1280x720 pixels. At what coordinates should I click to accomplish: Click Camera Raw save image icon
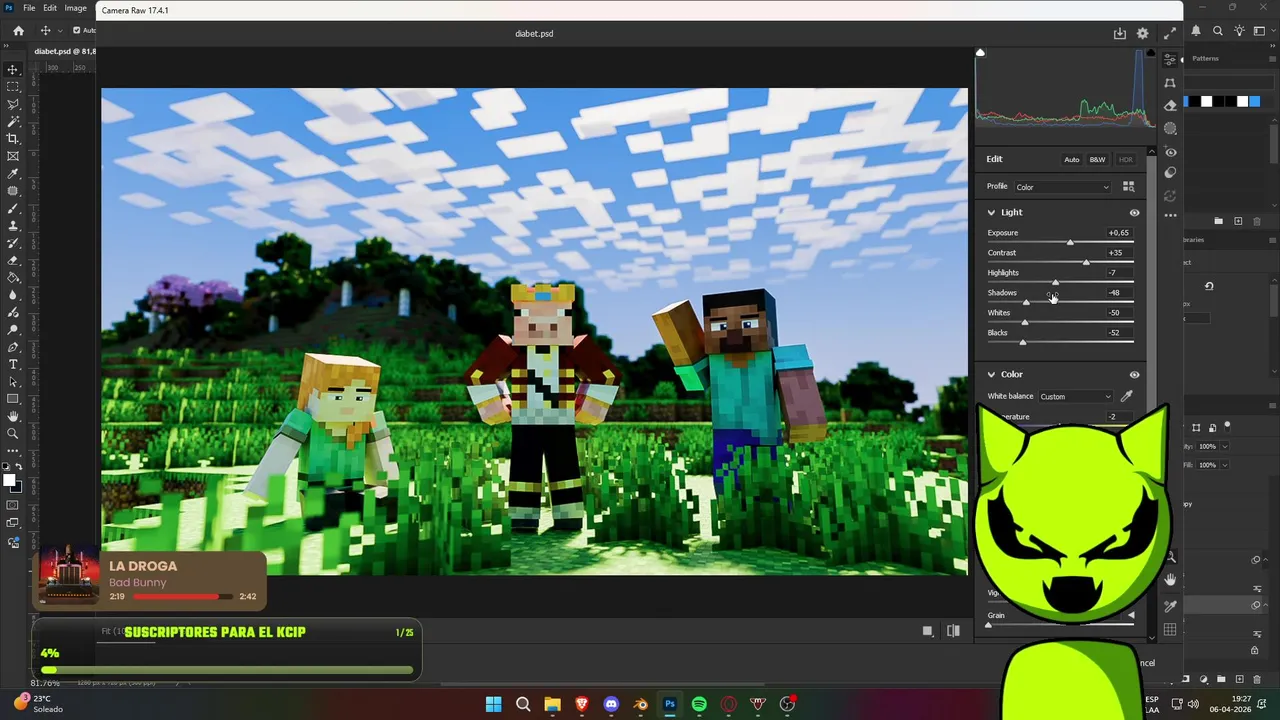coord(1120,33)
